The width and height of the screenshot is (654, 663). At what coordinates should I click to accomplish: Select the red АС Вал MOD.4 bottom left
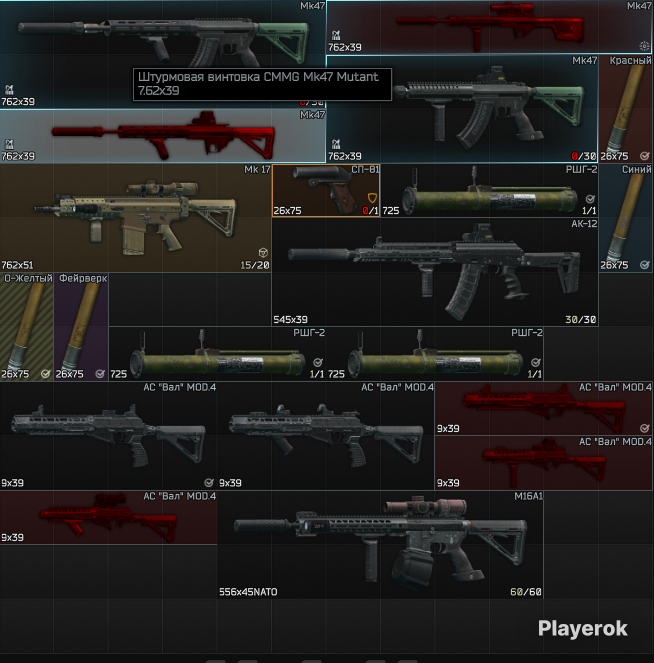click(109, 518)
